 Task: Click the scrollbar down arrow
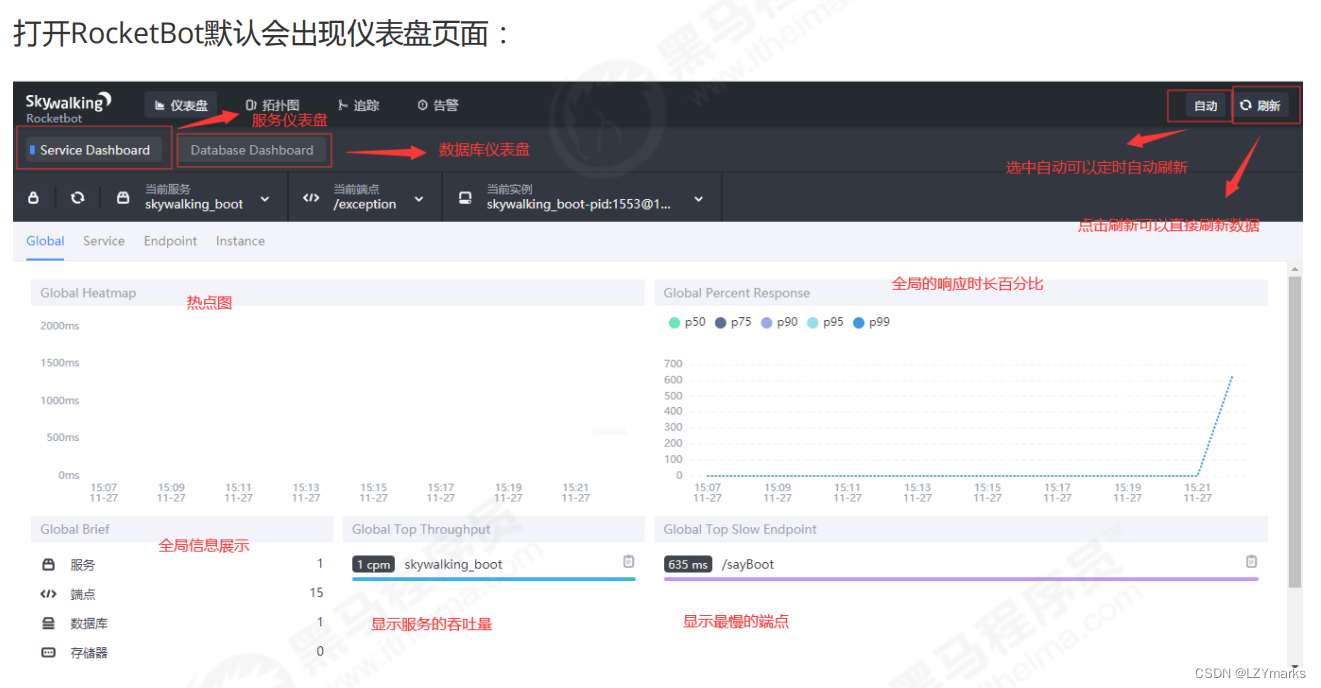coord(1295,667)
